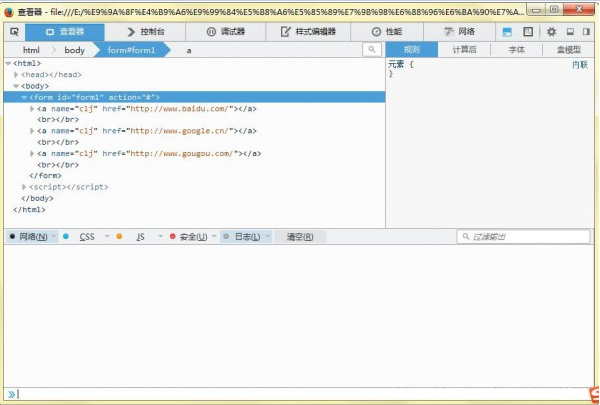Select the body breadcrumb

click(75, 49)
